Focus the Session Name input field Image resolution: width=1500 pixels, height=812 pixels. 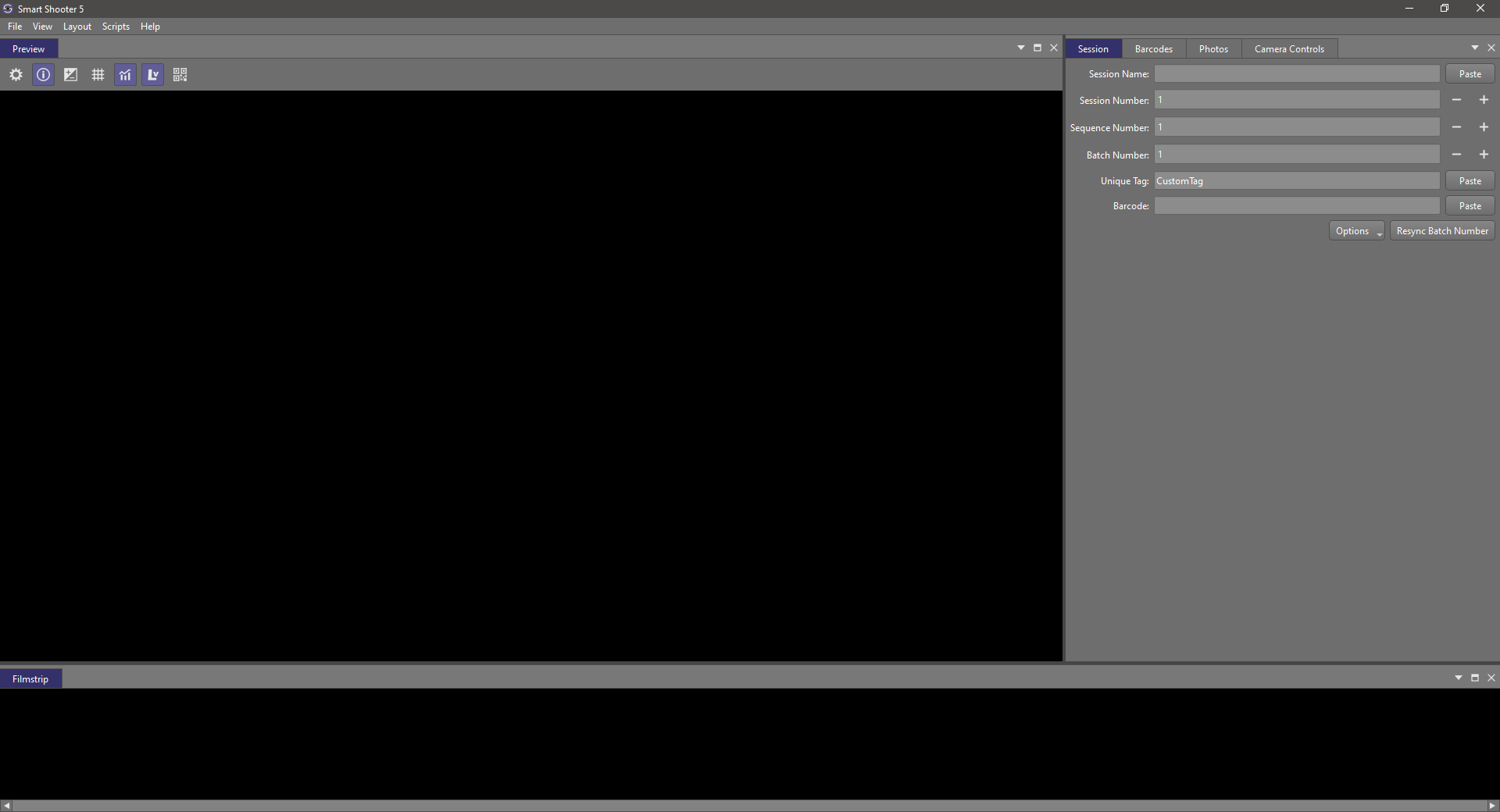click(1297, 74)
